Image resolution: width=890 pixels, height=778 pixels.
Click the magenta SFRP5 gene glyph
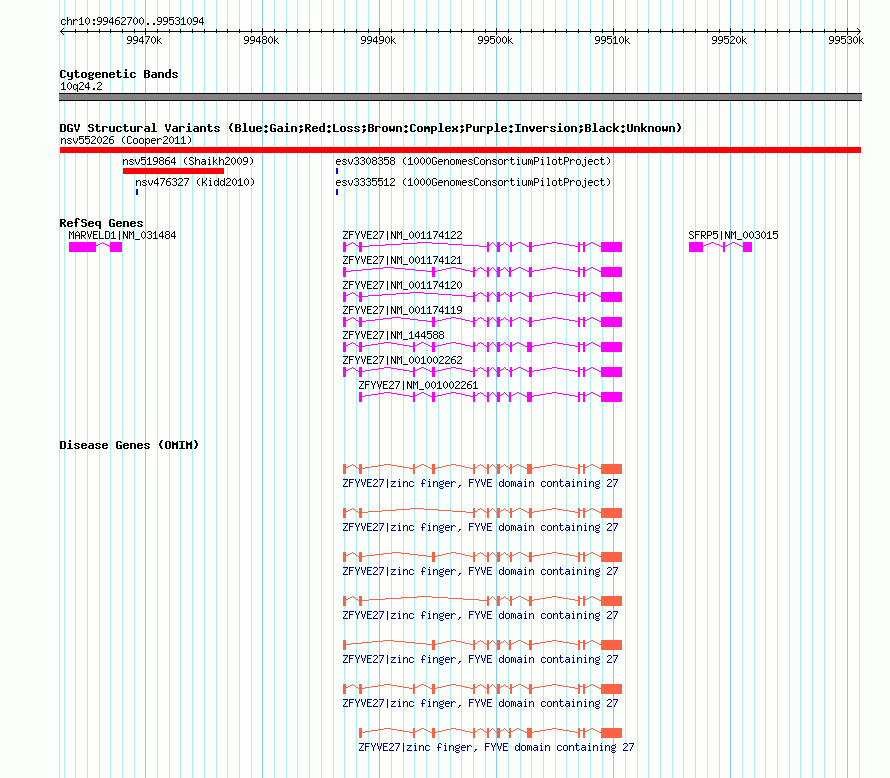(x=720, y=247)
